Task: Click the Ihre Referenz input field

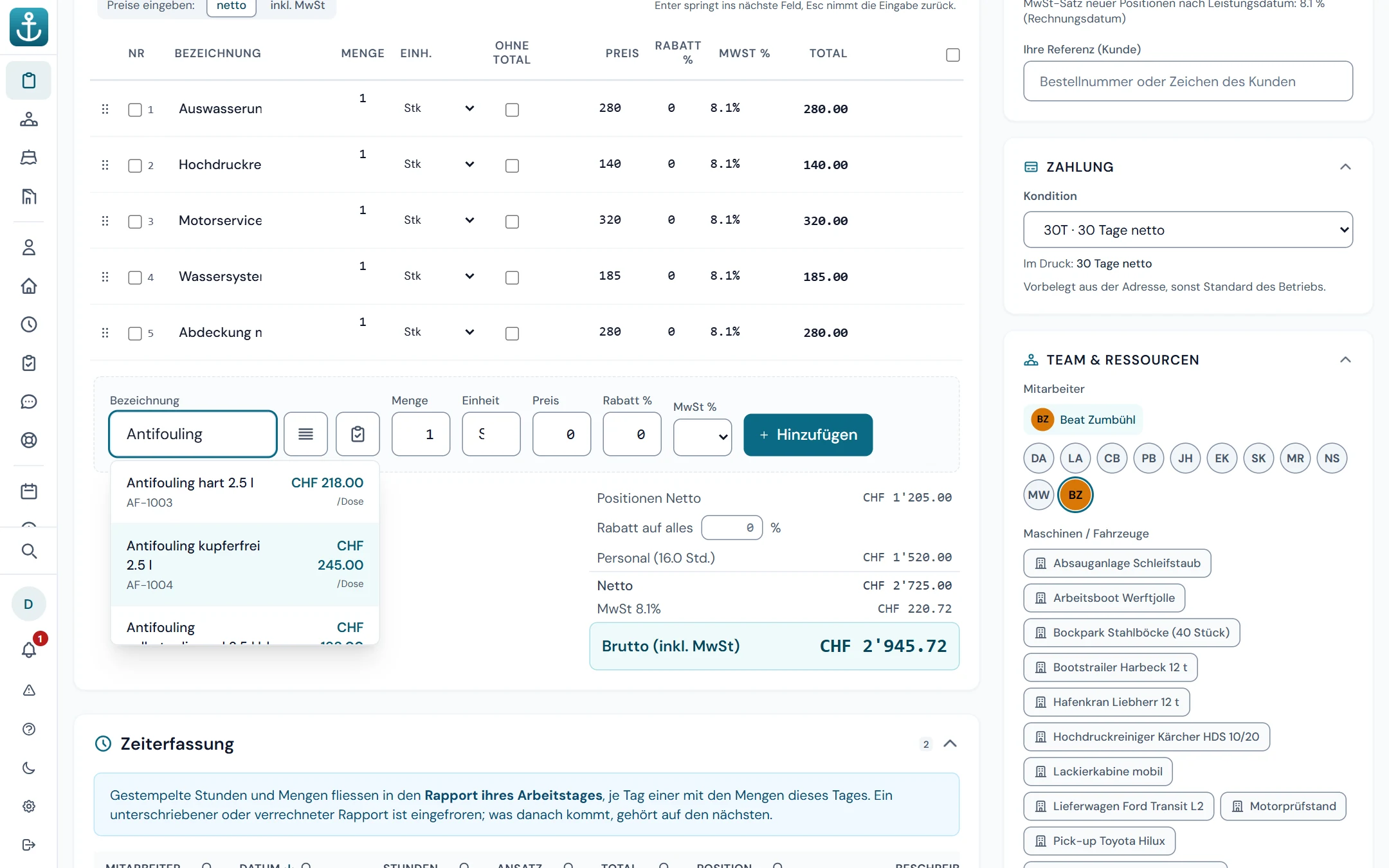Action: 1188,82
